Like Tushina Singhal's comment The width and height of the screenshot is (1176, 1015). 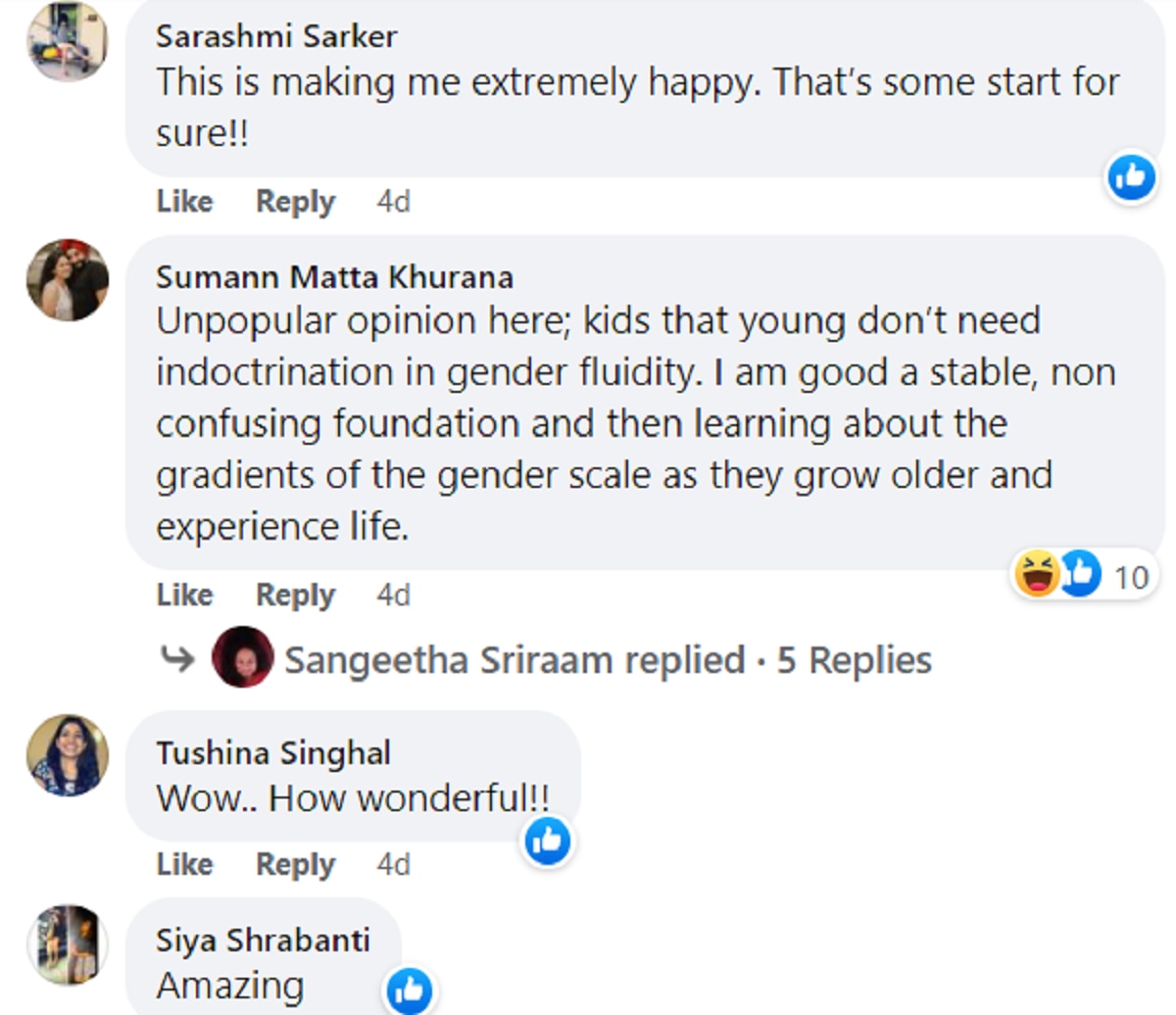click(x=184, y=864)
